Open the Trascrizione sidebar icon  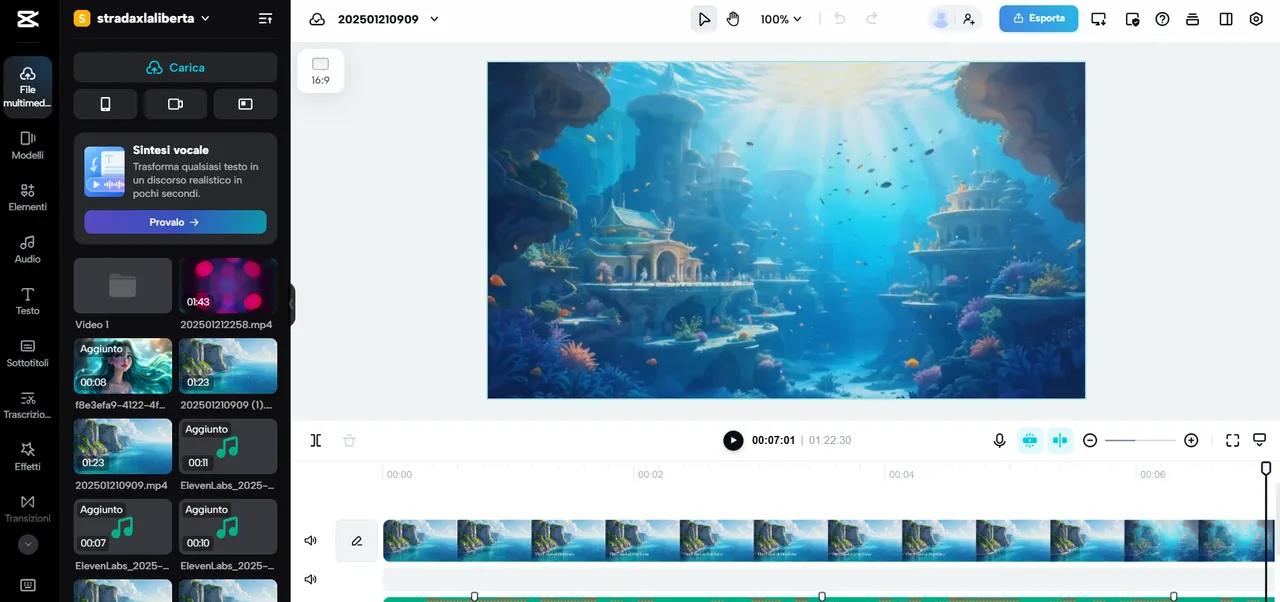[x=28, y=405]
